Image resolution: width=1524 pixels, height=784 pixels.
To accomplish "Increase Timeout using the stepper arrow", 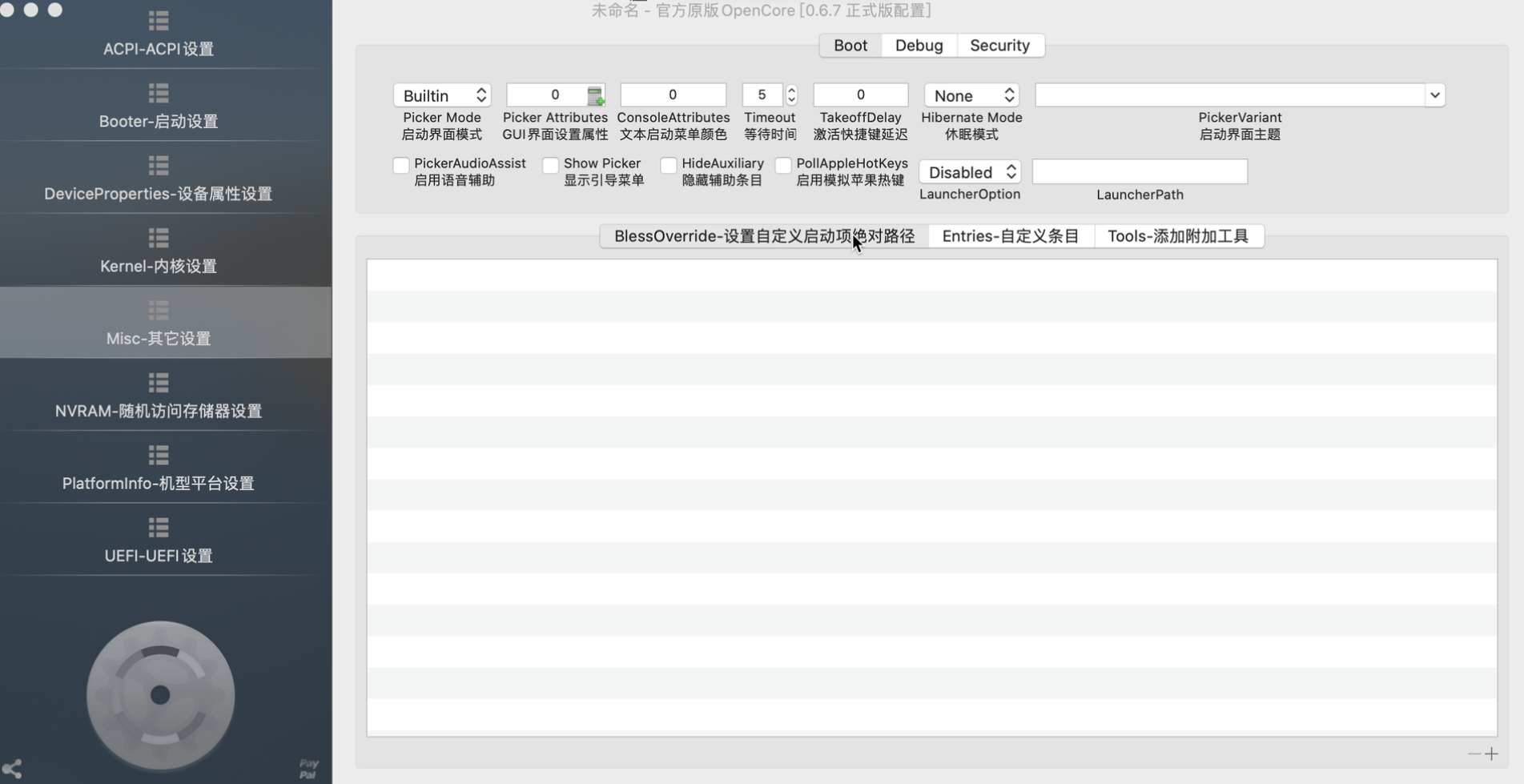I will click(x=791, y=90).
